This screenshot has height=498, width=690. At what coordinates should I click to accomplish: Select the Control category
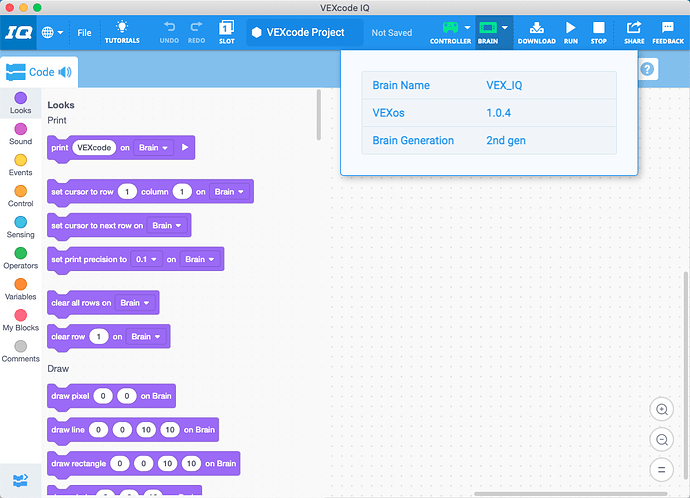click(x=21, y=196)
